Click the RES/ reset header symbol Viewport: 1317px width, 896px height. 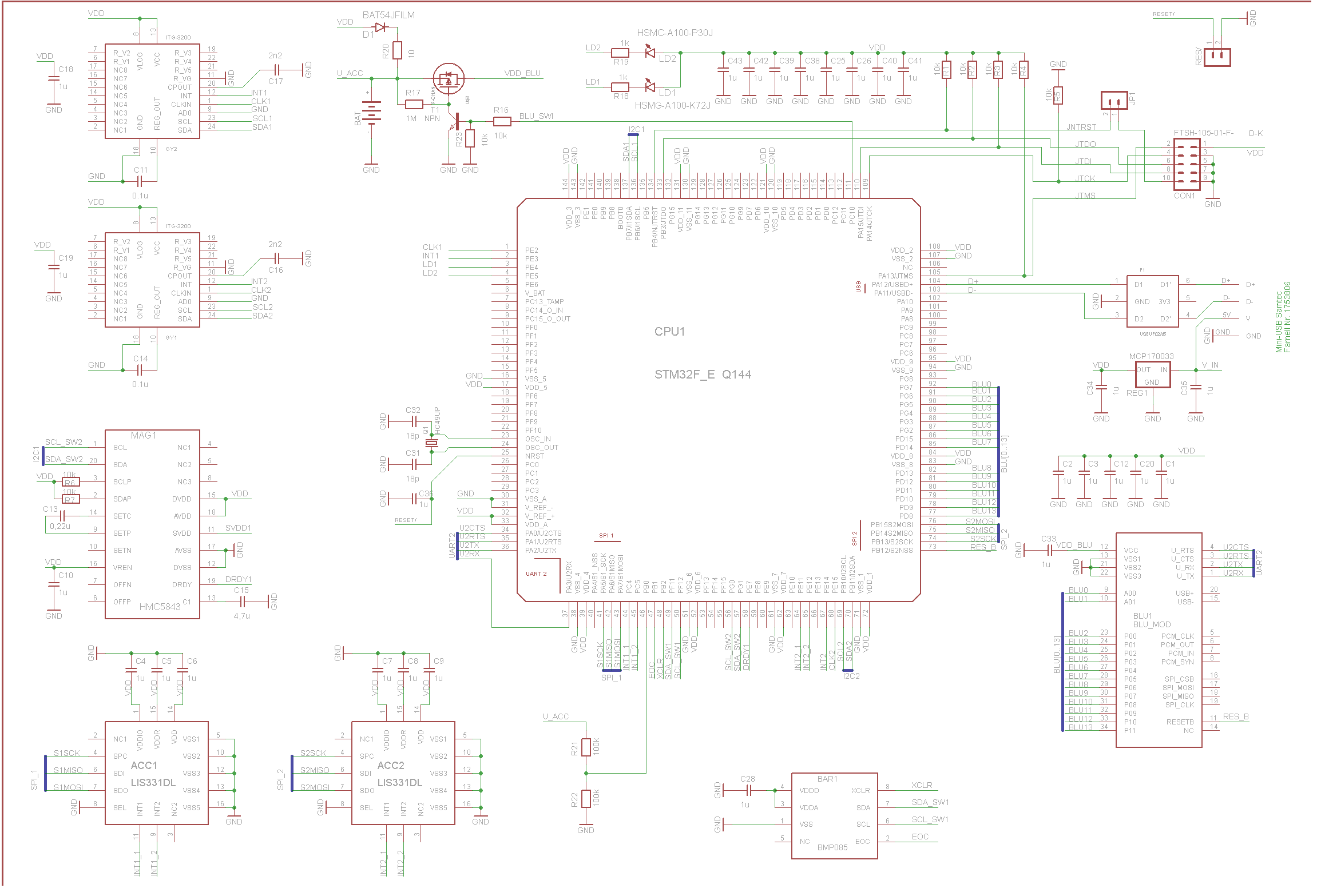(x=1217, y=57)
